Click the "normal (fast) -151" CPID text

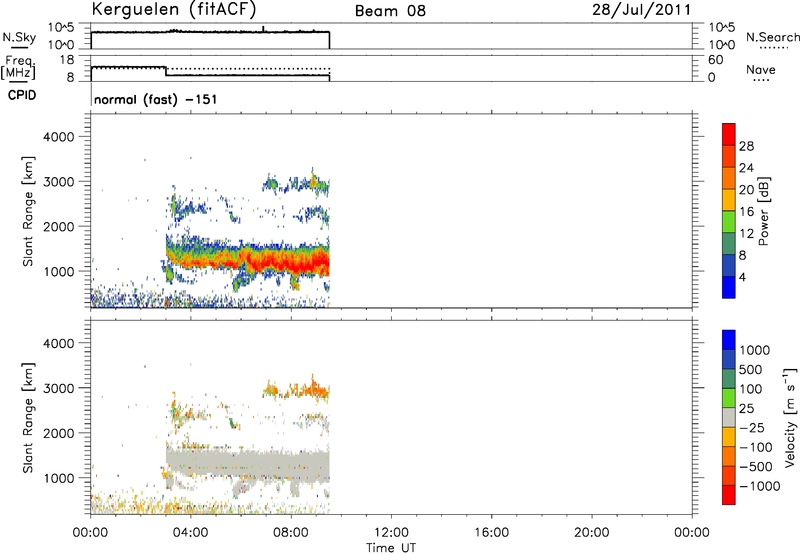pos(156,99)
